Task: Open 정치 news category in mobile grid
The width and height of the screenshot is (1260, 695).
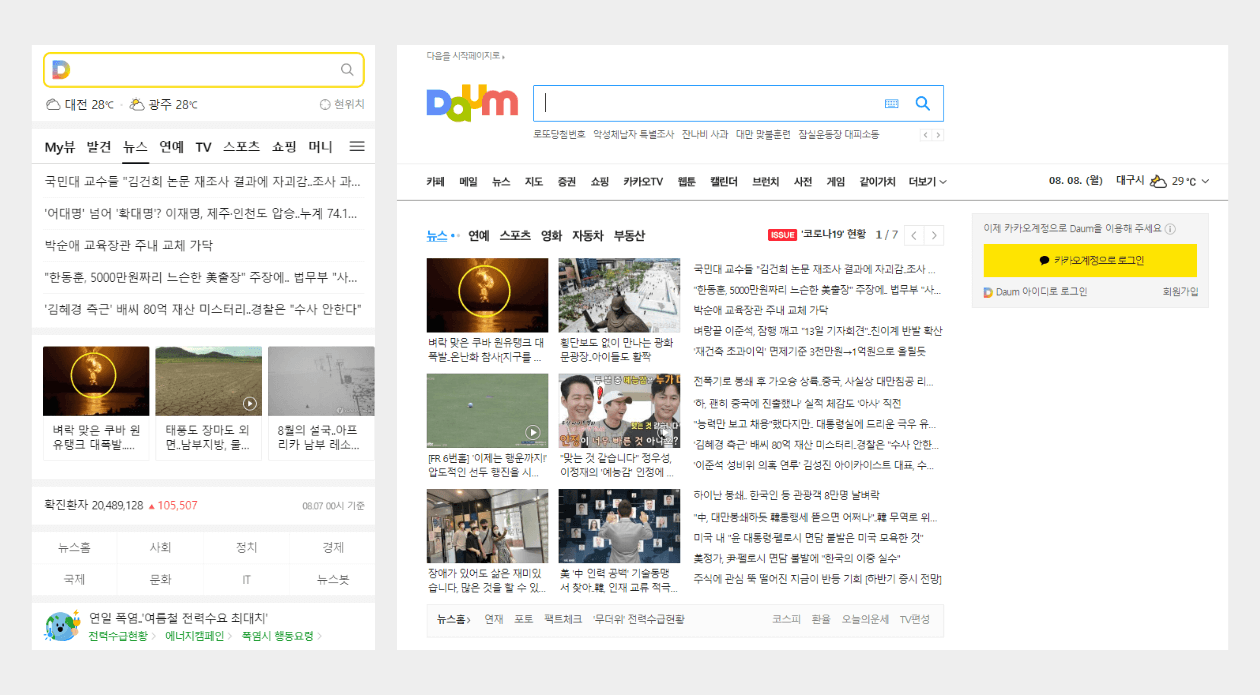Action: pos(246,547)
